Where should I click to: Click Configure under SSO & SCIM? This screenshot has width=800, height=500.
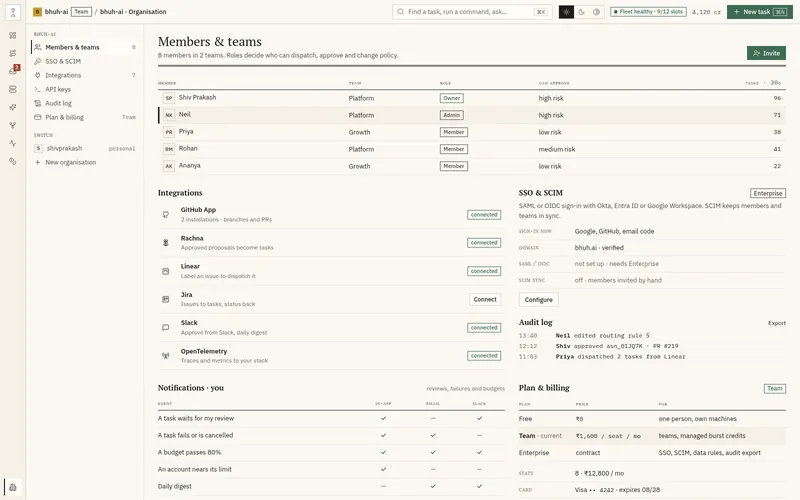pyautogui.click(x=538, y=299)
